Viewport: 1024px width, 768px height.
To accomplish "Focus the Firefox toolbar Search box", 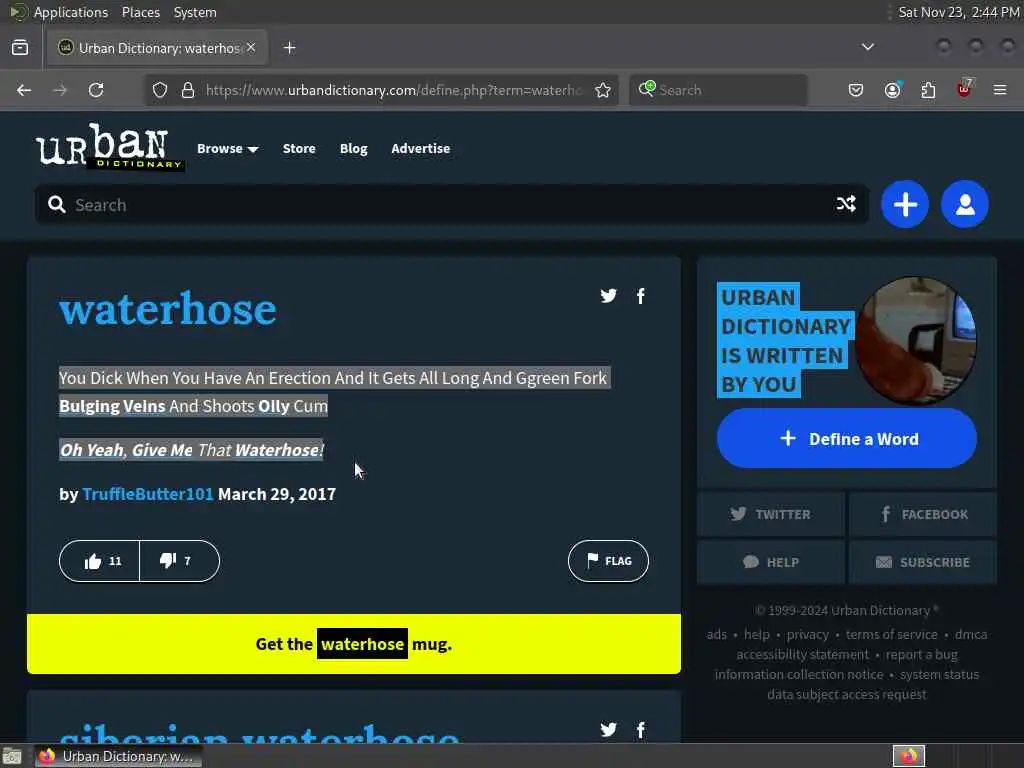I will click(x=718, y=90).
